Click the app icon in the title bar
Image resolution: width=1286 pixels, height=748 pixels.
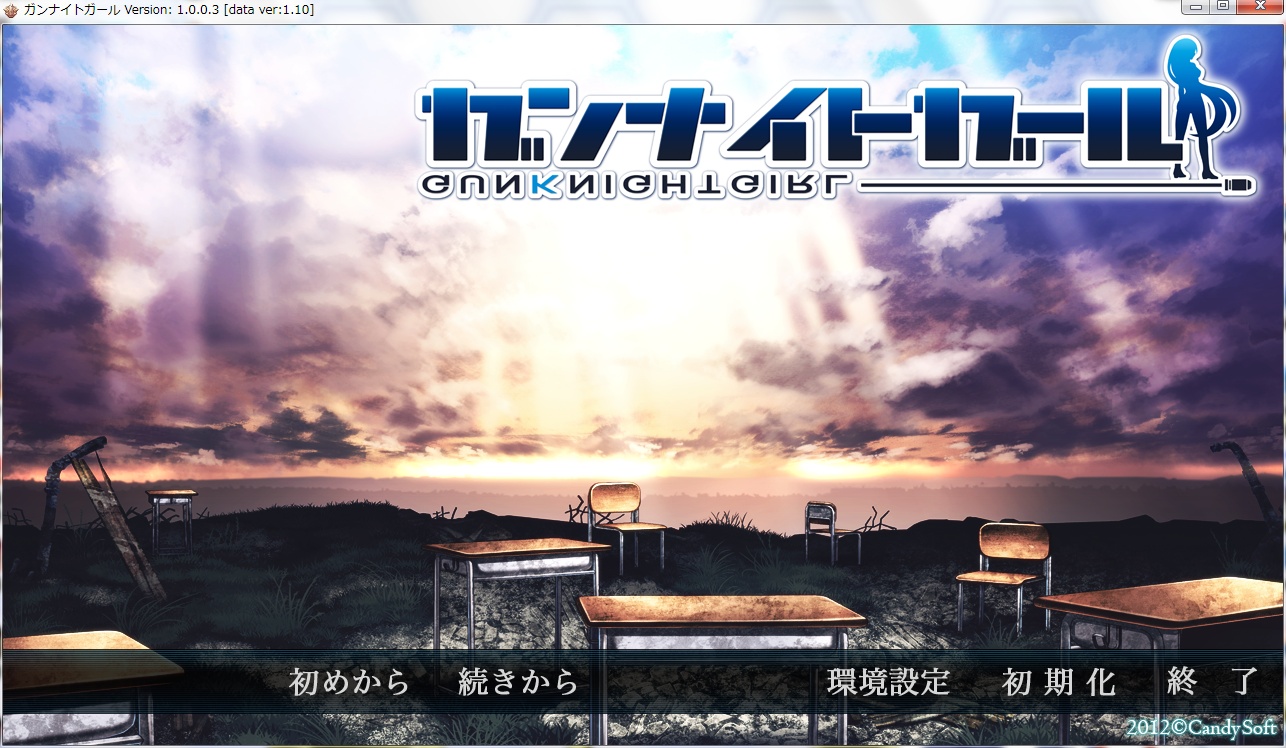(11, 9)
